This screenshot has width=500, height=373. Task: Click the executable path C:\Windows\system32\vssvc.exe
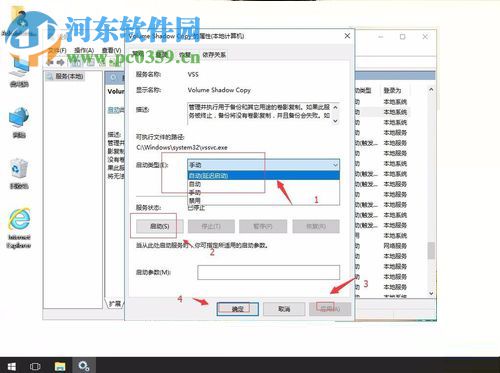point(182,147)
